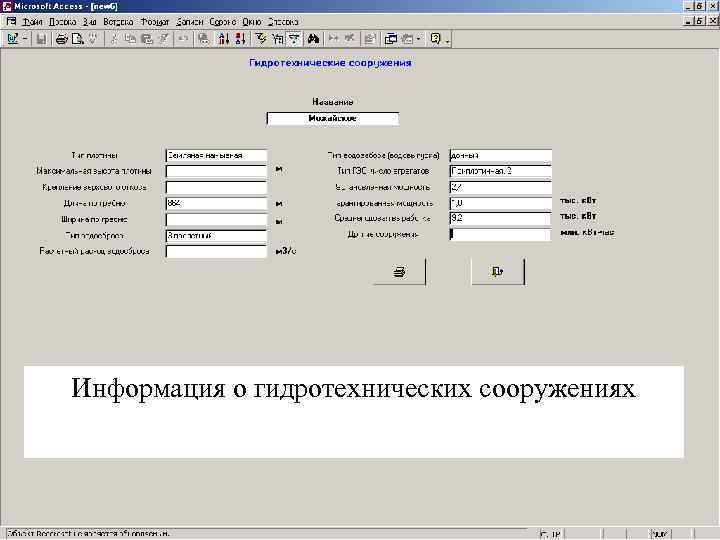Open the Вставка menu
Image resolution: width=720 pixels, height=540 pixels.
[118, 22]
